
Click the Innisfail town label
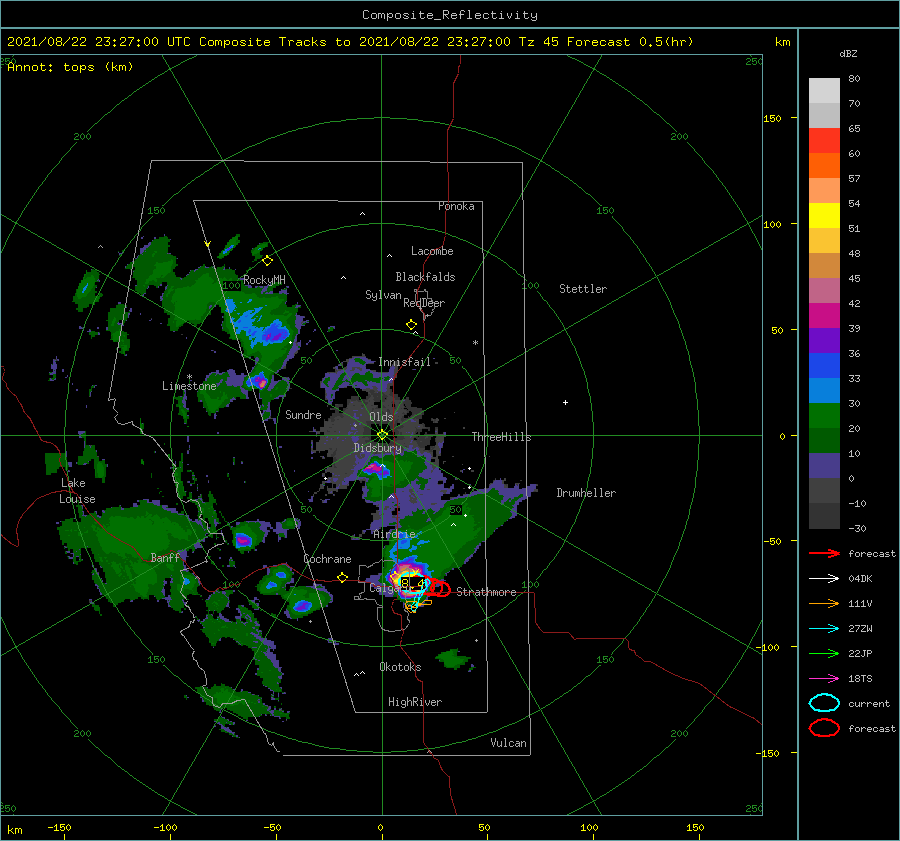404,362
